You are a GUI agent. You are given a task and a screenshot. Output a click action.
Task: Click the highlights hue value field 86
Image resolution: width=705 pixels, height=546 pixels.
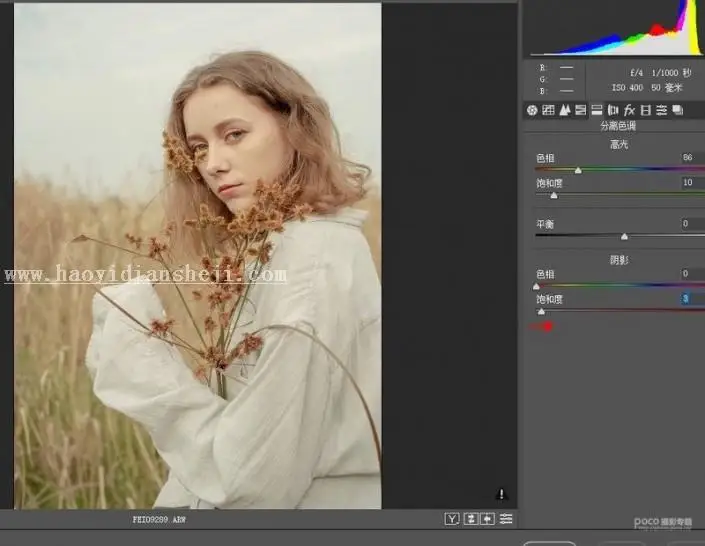(692, 157)
